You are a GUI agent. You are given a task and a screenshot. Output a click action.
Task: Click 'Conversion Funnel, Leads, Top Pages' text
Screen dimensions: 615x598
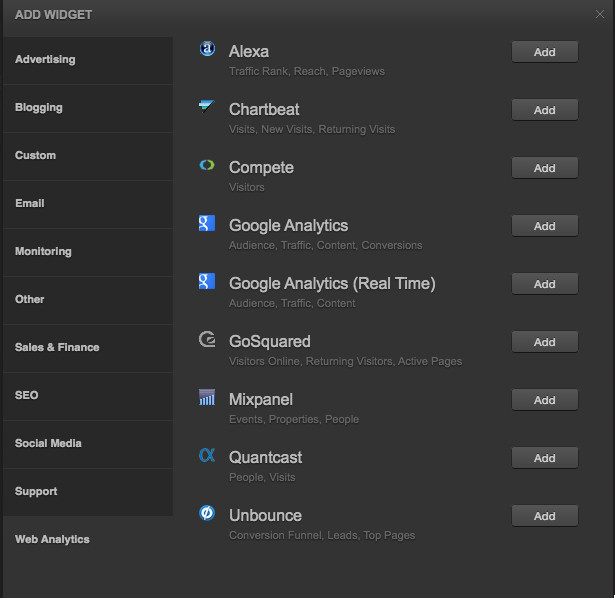point(322,536)
